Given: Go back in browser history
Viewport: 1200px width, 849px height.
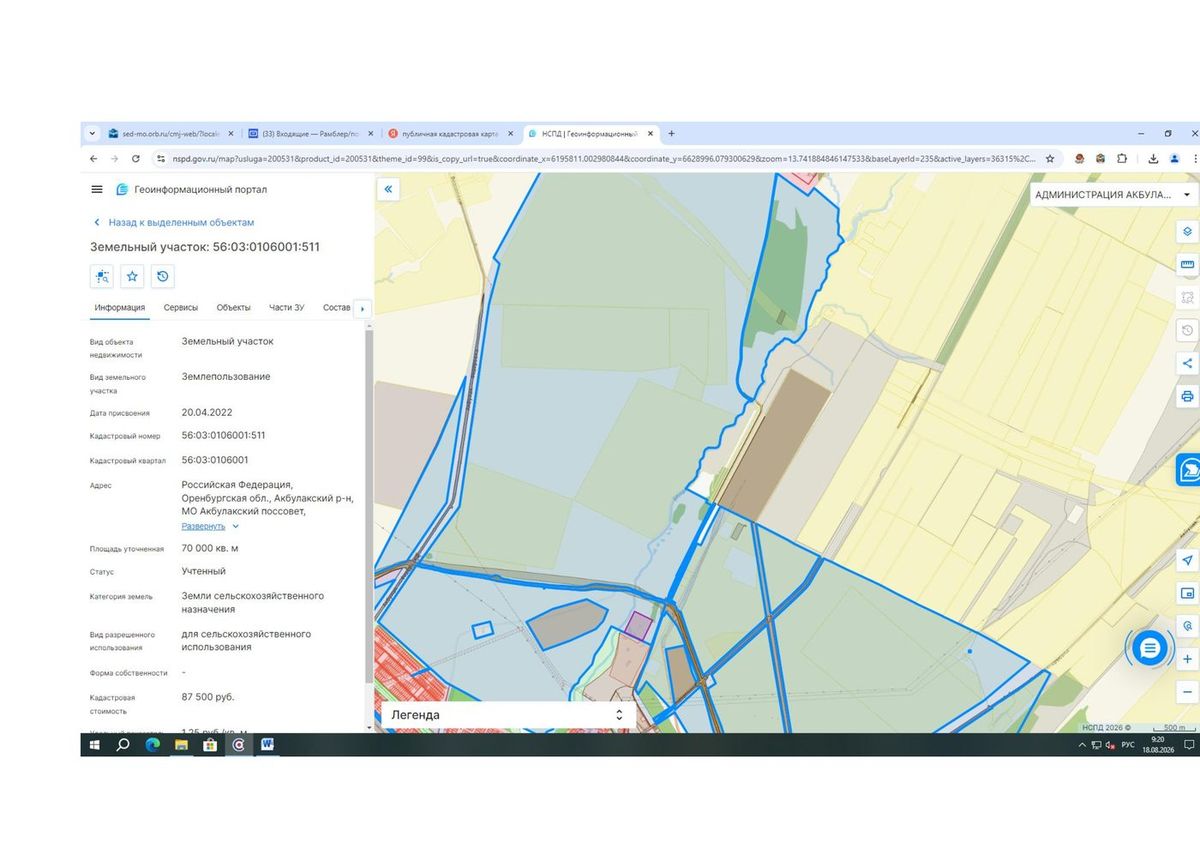Looking at the screenshot, I should [x=93, y=158].
